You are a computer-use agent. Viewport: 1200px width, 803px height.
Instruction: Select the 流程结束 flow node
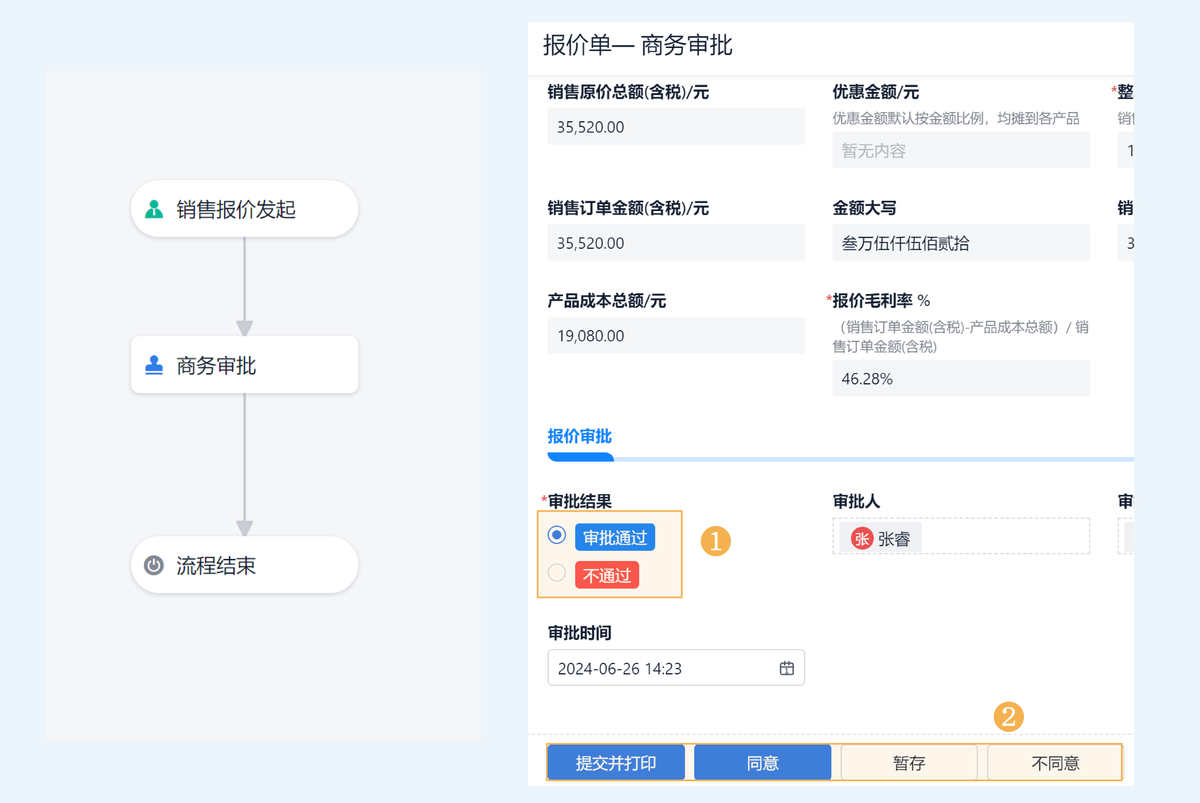click(x=244, y=565)
